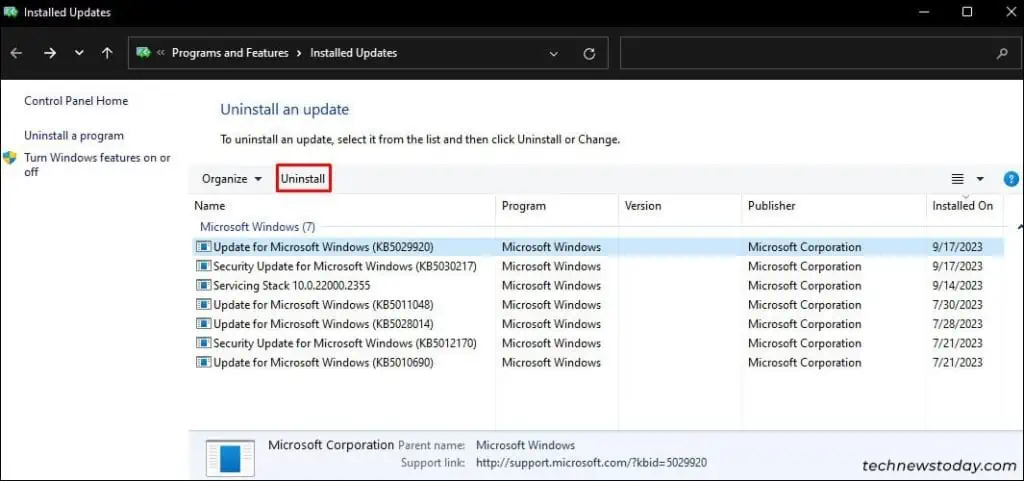Screen dimensions: 1024x481
Task: Open Control Panel Home
Action: click(x=76, y=101)
